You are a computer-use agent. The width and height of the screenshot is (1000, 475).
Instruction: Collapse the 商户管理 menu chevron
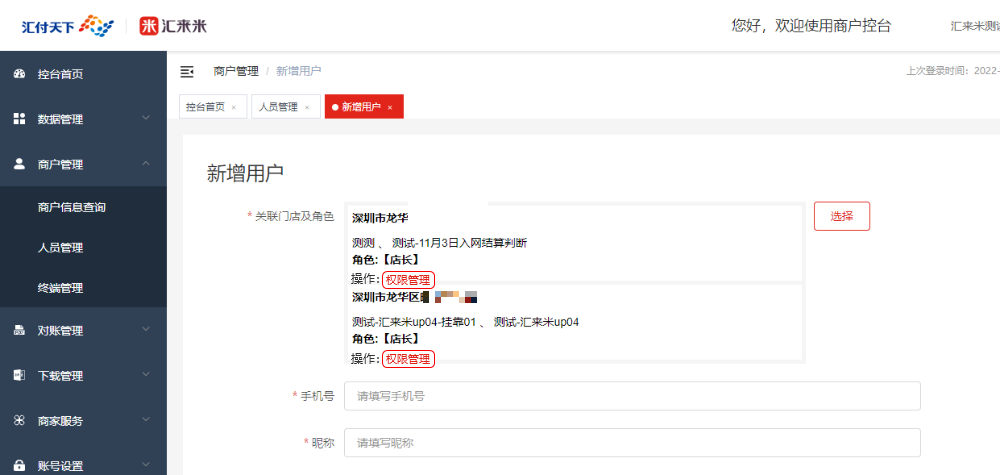tap(146, 163)
